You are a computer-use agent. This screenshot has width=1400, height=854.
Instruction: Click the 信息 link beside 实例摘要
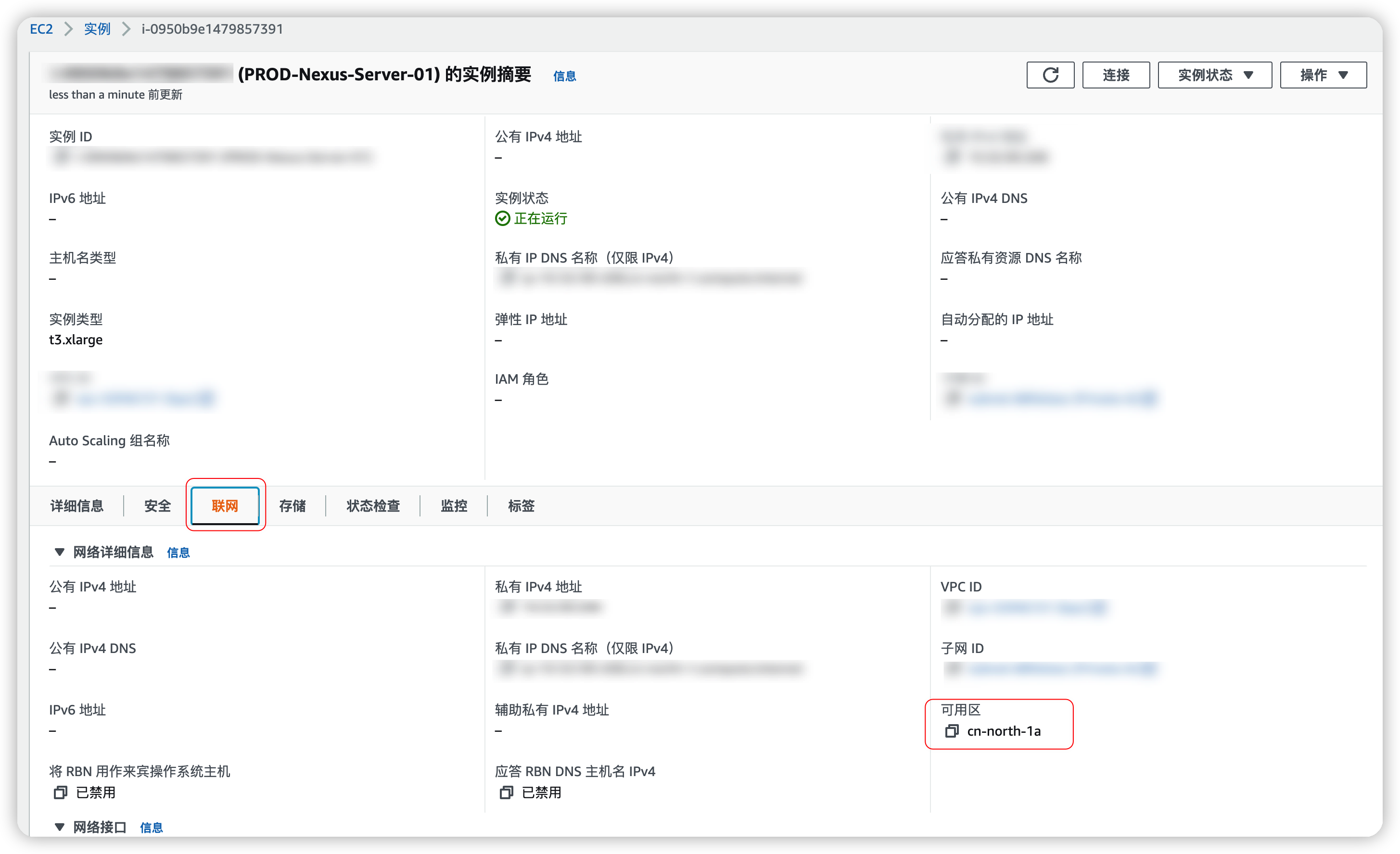(564, 75)
